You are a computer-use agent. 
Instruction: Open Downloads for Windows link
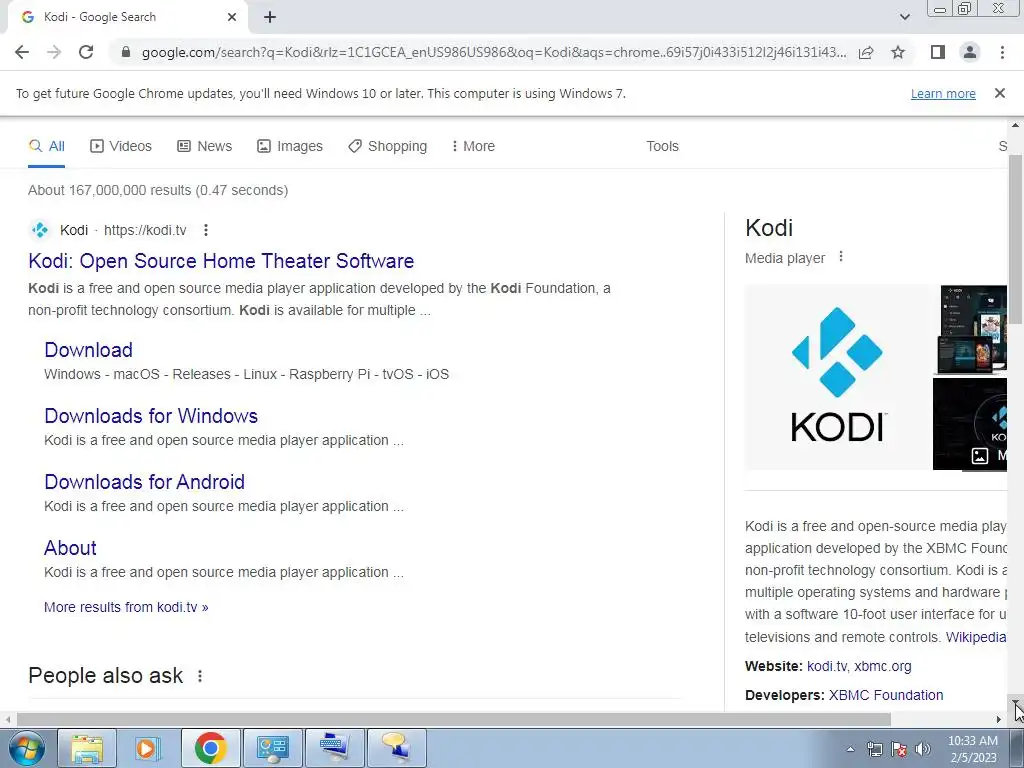pos(151,415)
